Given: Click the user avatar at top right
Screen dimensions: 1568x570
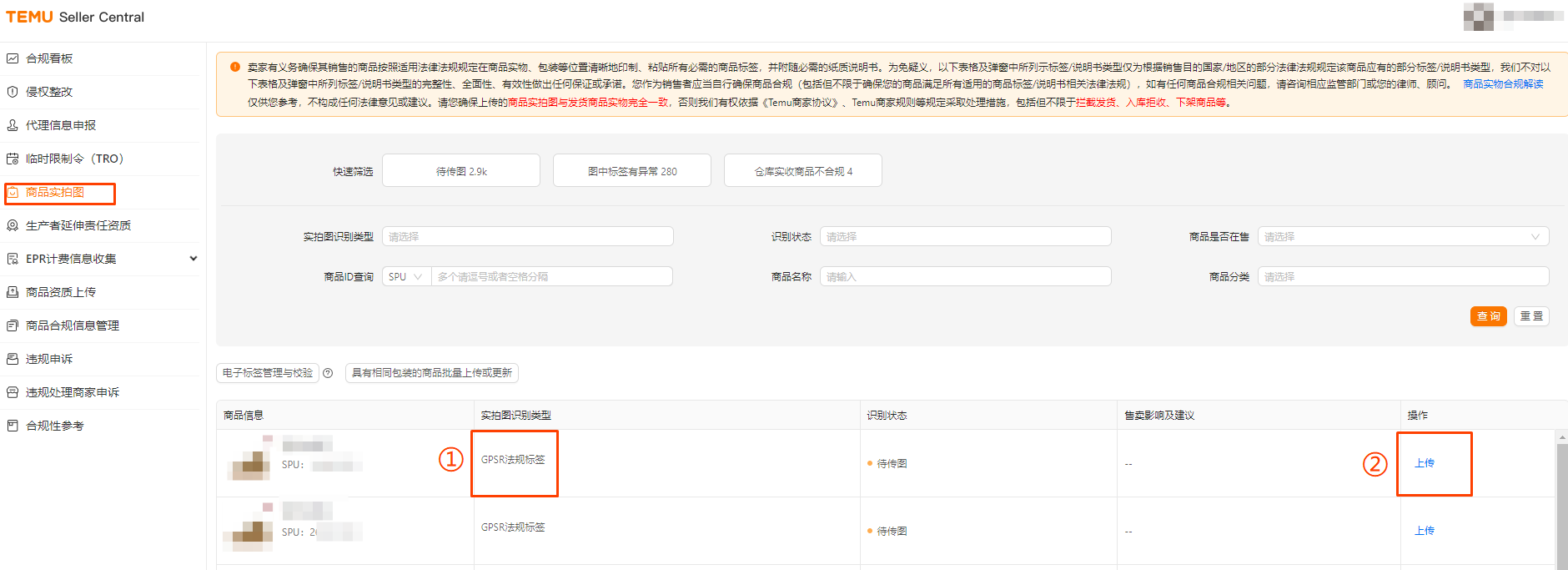Looking at the screenshot, I should 1479,17.
